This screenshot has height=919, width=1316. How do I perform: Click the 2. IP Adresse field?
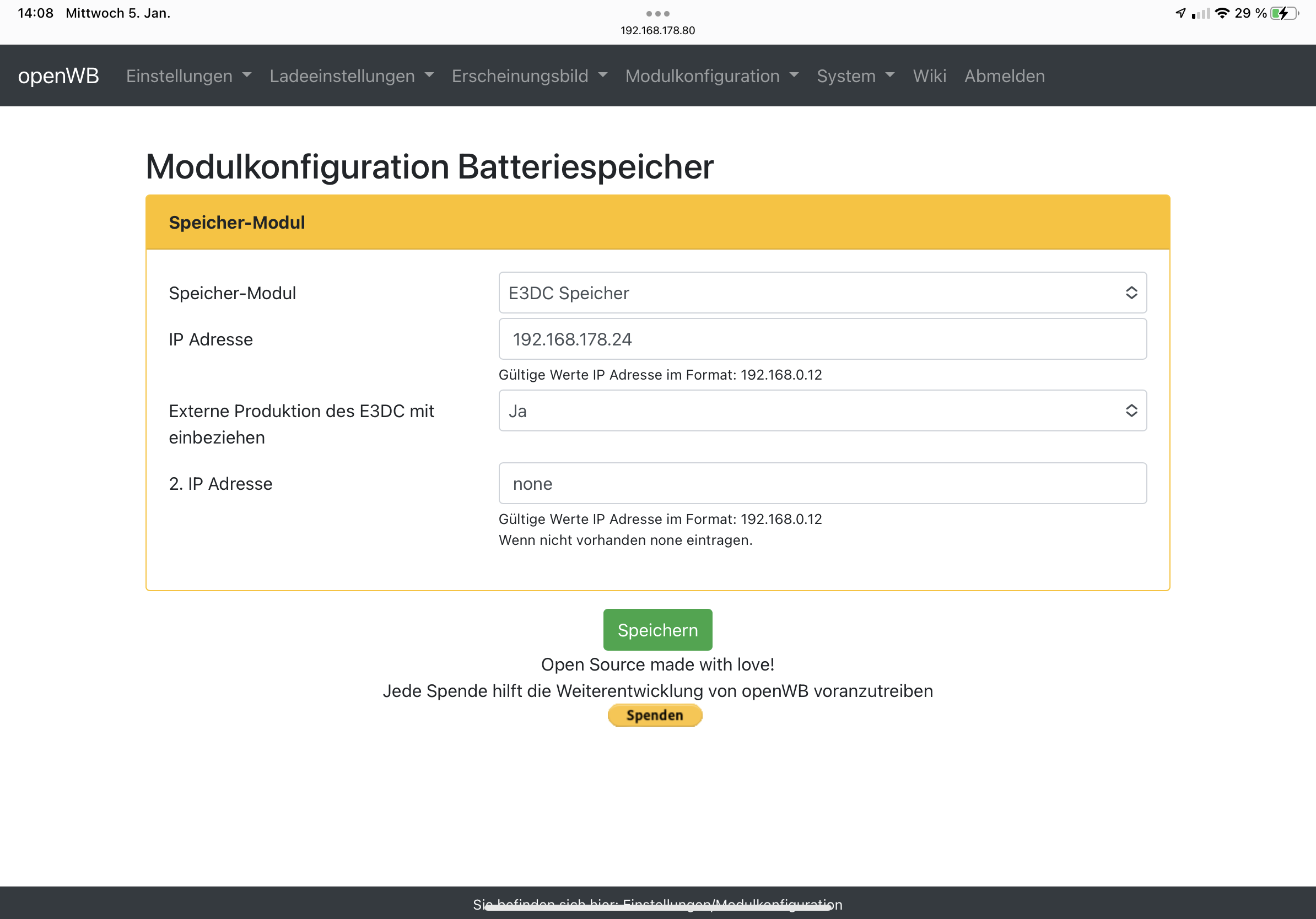(822, 484)
